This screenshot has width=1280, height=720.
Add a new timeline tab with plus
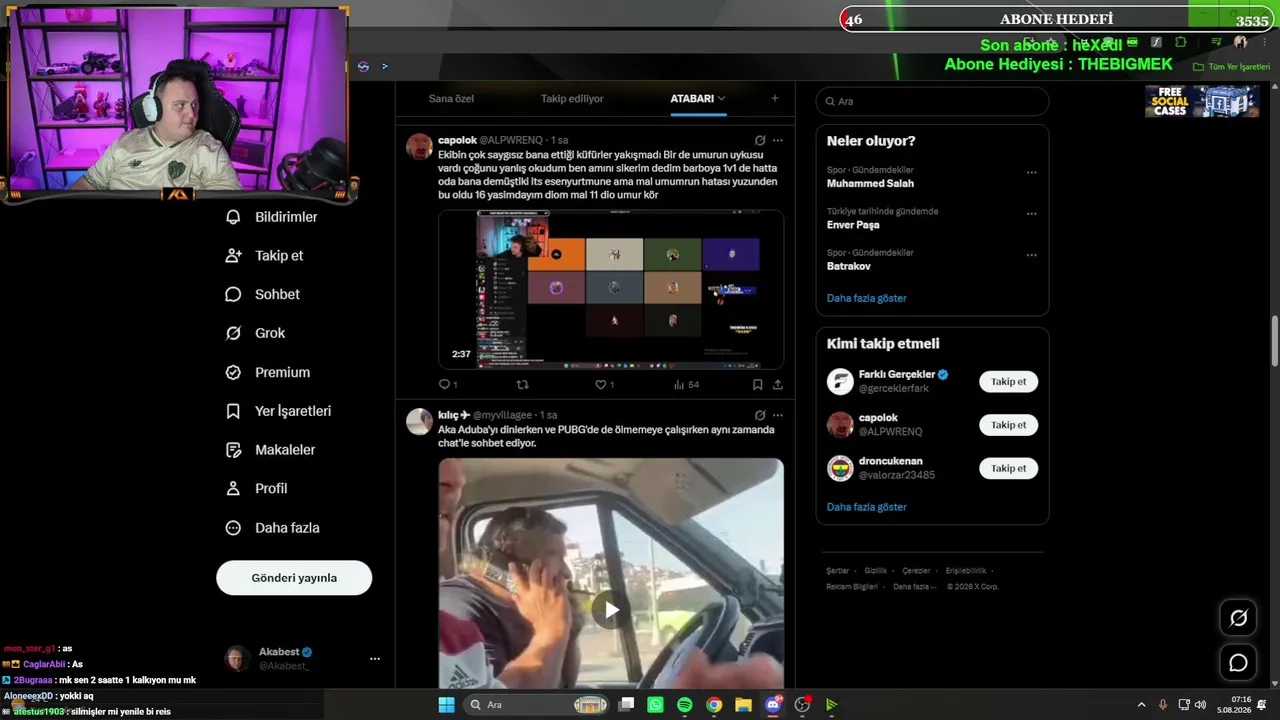click(x=774, y=98)
